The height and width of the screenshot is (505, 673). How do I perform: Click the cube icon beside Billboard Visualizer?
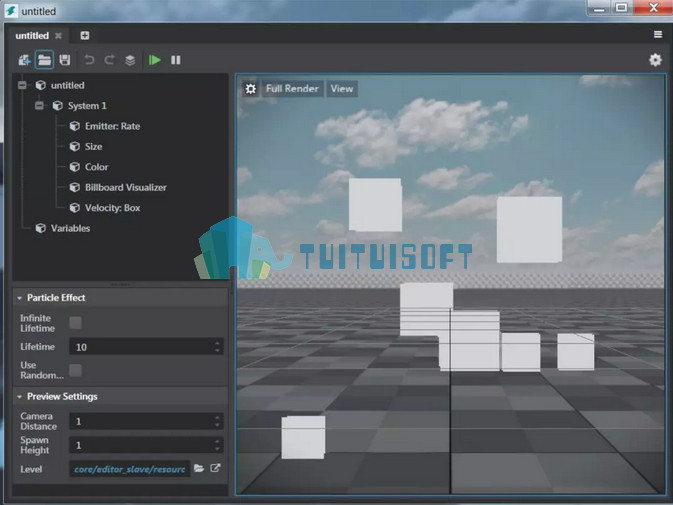point(75,187)
